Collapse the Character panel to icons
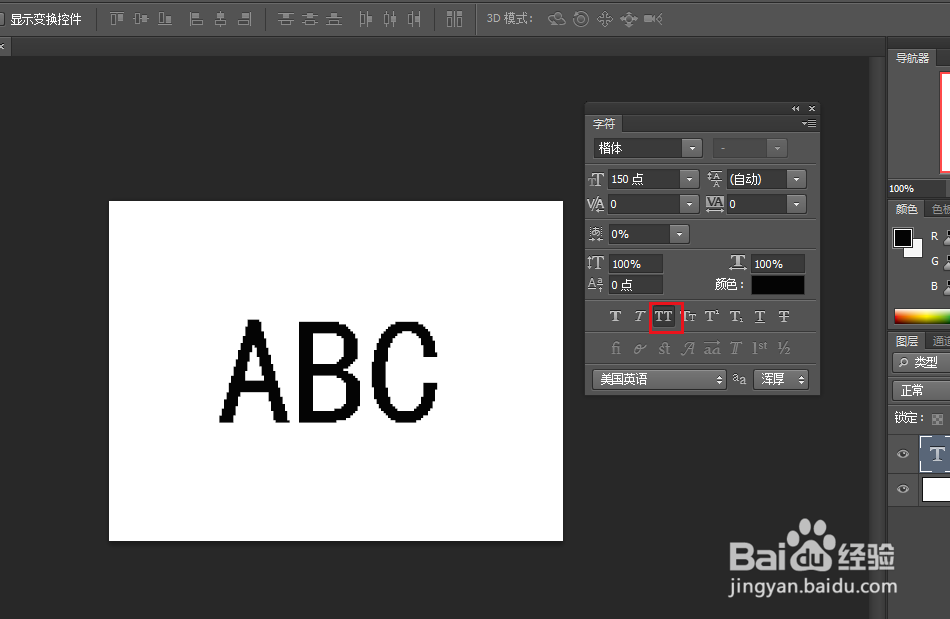The height and width of the screenshot is (619, 950). tap(796, 108)
